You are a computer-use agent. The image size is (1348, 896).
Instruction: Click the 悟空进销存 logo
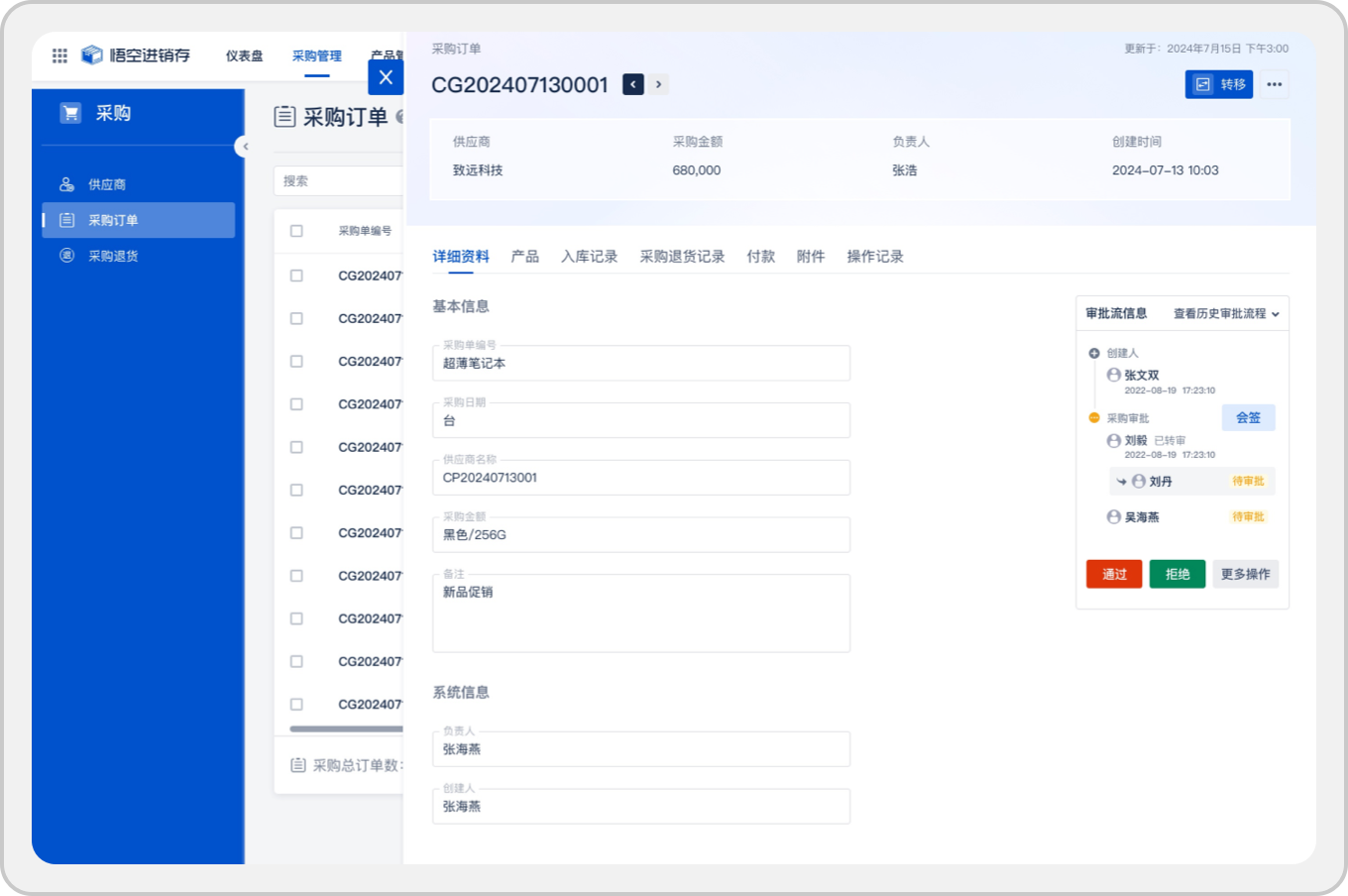coord(136,56)
